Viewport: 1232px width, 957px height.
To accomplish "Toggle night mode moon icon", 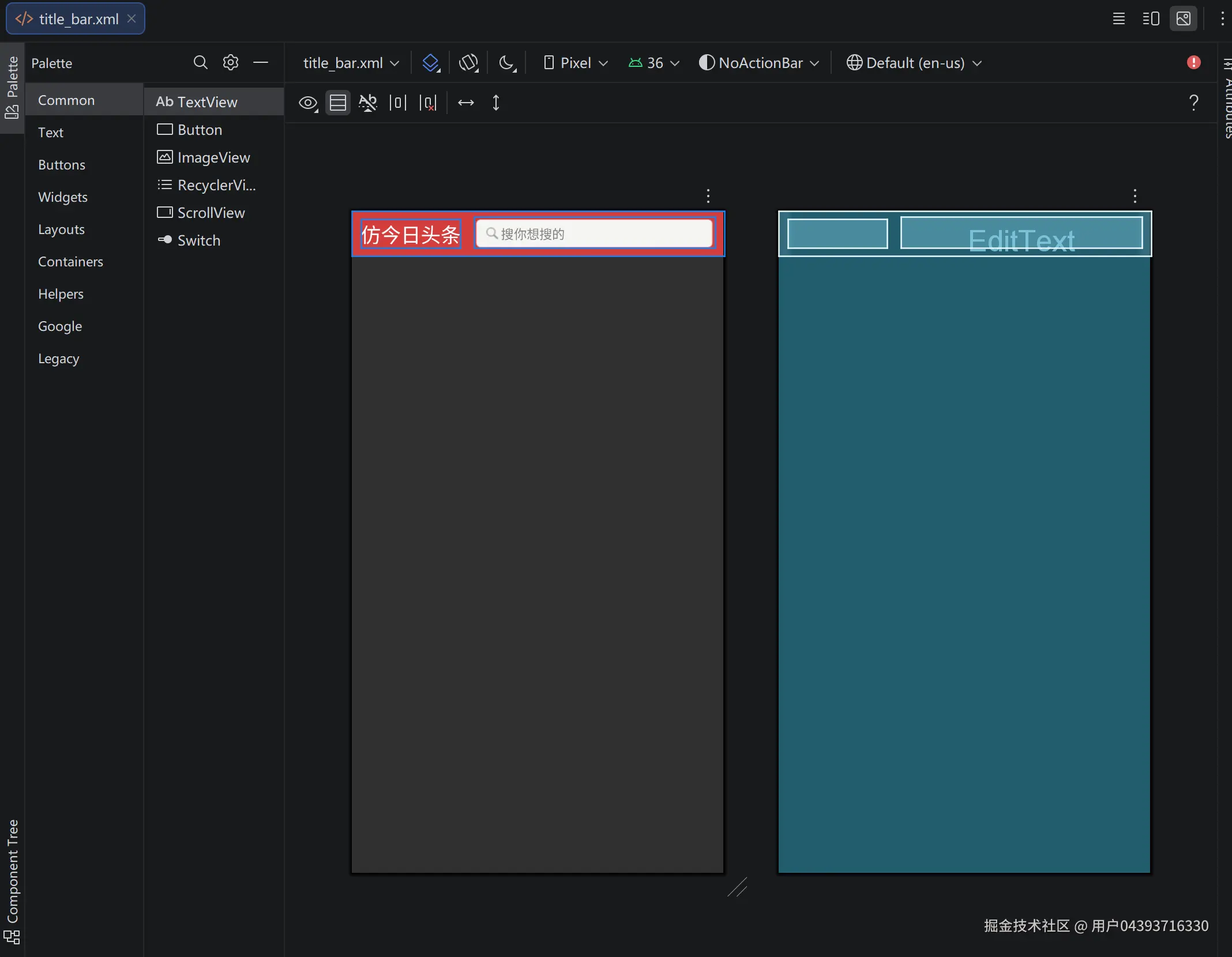I will point(506,63).
